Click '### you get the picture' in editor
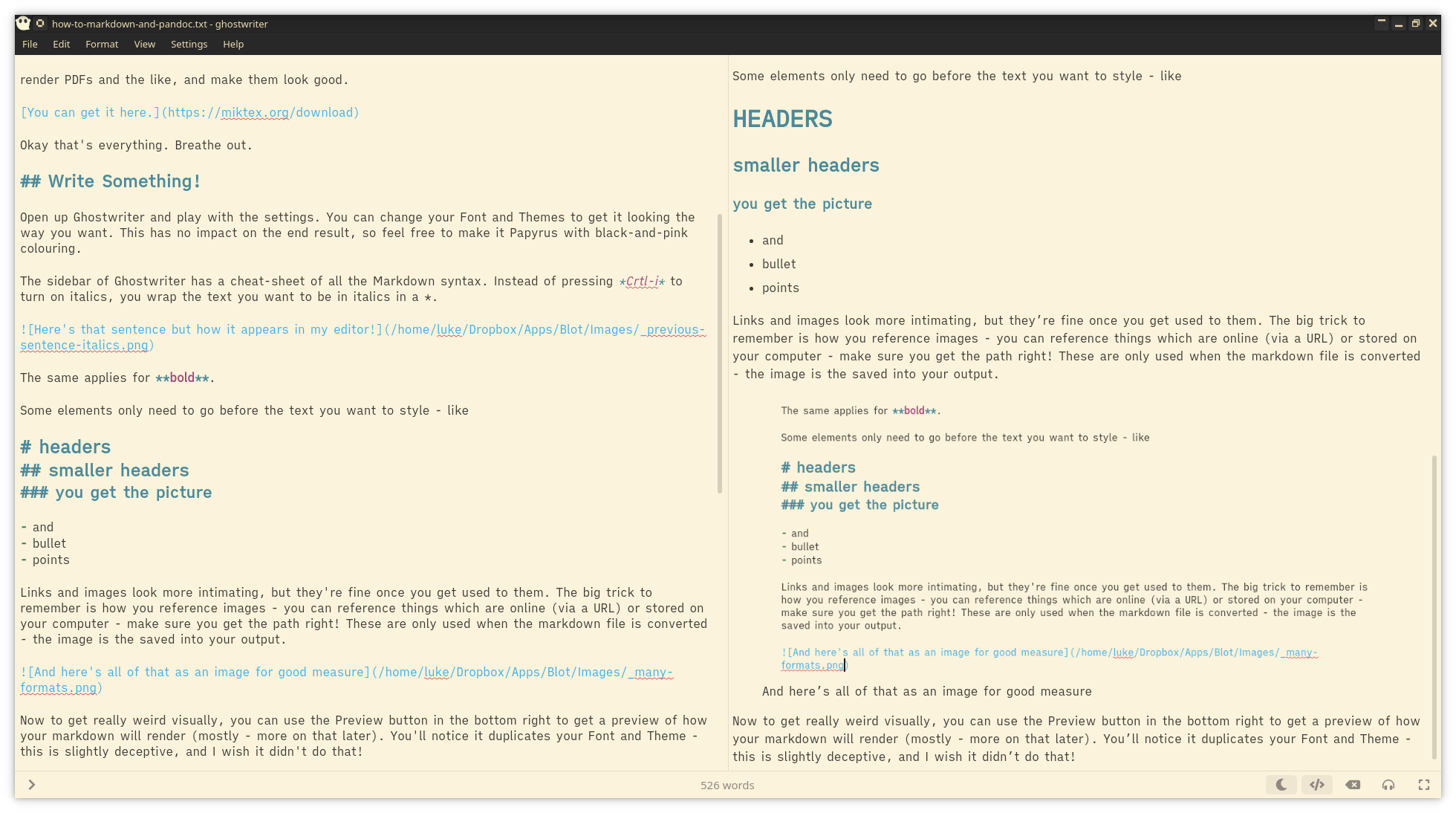 pyautogui.click(x=116, y=492)
